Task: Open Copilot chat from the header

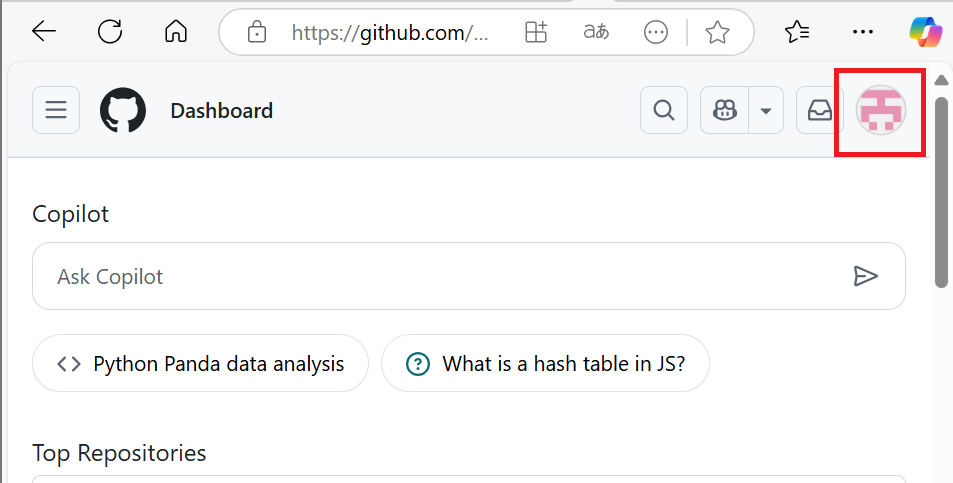Action: [x=725, y=110]
